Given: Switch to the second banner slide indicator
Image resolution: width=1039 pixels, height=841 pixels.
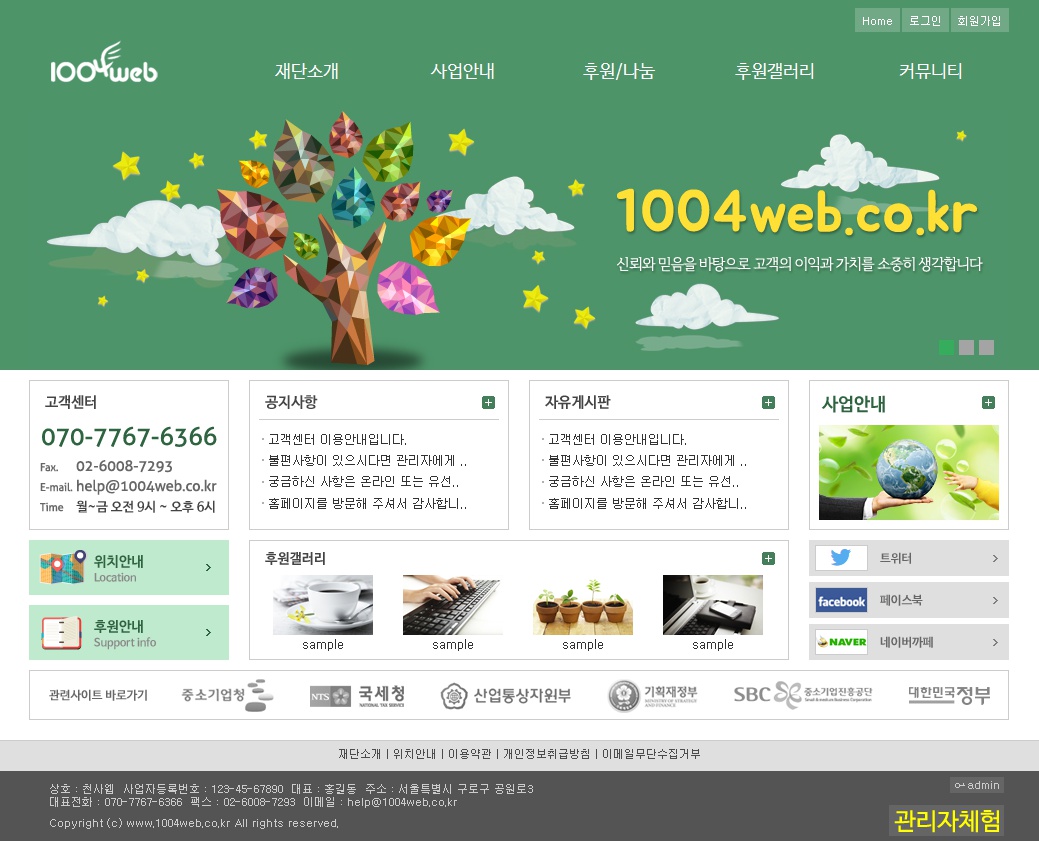Looking at the screenshot, I should pos(966,348).
